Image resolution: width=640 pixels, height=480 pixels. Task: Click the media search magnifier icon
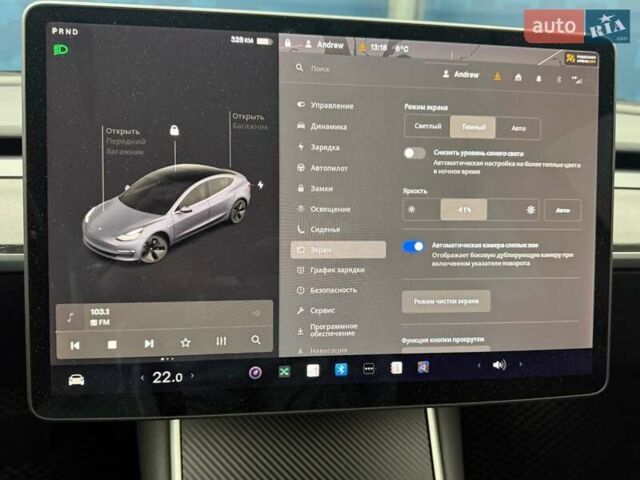pos(256,340)
